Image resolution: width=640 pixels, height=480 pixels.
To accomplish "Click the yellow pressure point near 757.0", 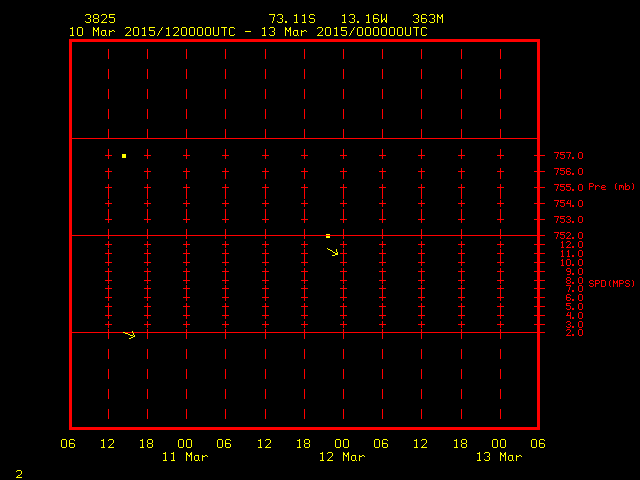I will [x=124, y=156].
